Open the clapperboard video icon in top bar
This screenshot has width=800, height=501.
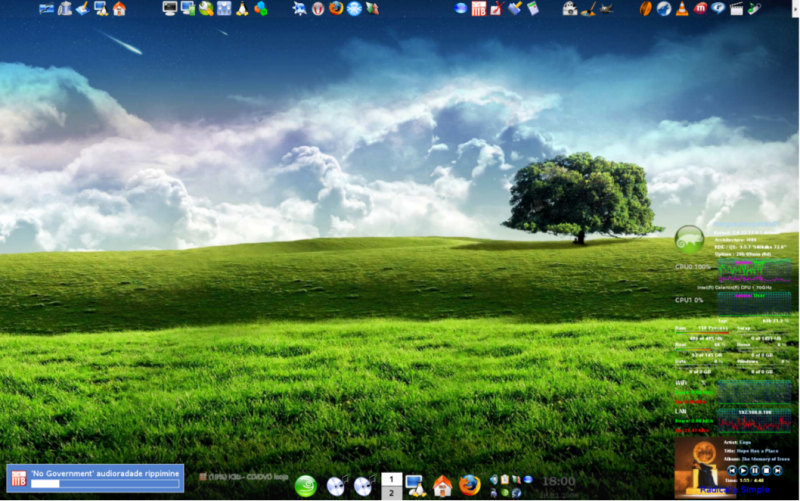[x=736, y=8]
